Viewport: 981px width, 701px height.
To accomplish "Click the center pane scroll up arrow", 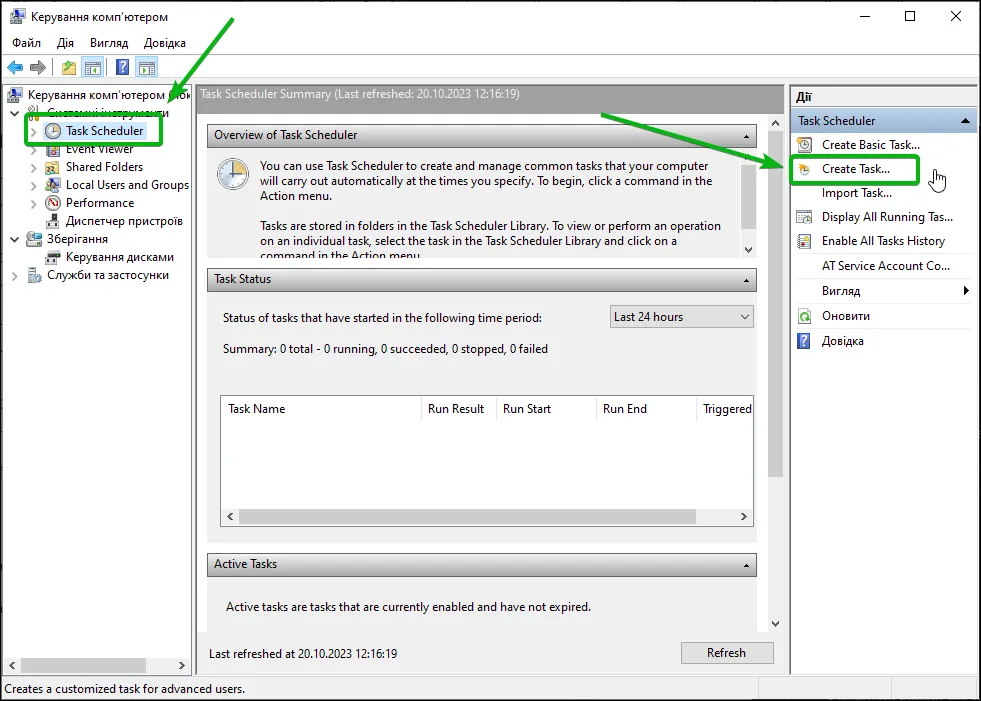I will pyautogui.click(x=776, y=123).
